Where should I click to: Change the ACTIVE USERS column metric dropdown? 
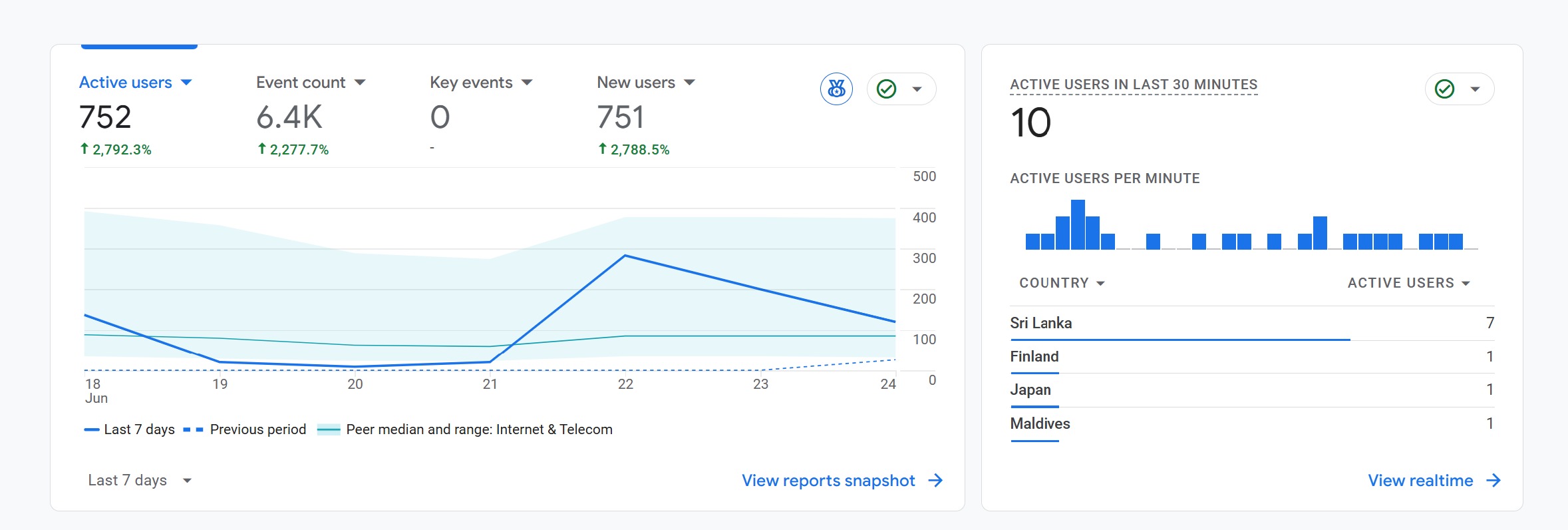tap(1408, 283)
